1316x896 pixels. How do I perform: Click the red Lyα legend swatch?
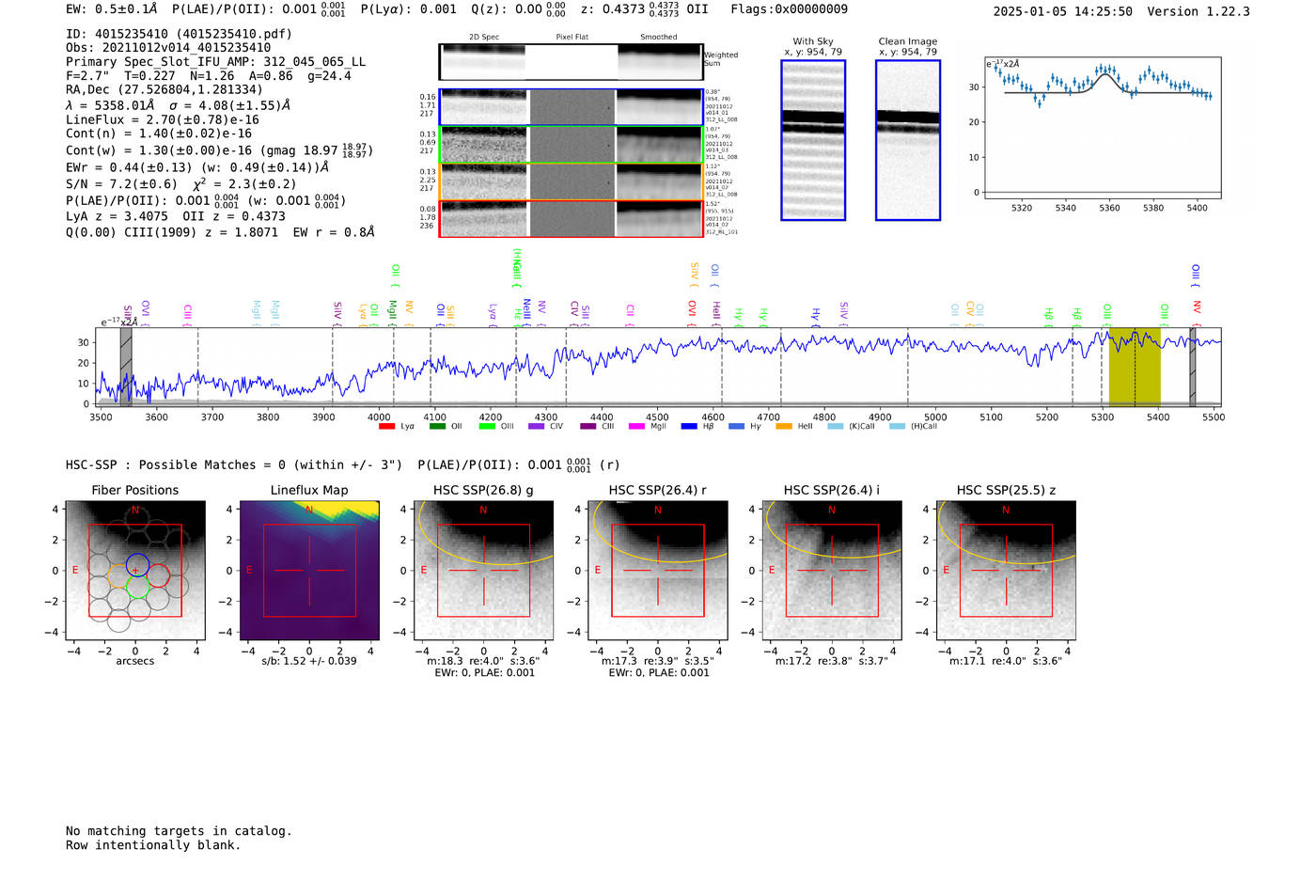386,427
